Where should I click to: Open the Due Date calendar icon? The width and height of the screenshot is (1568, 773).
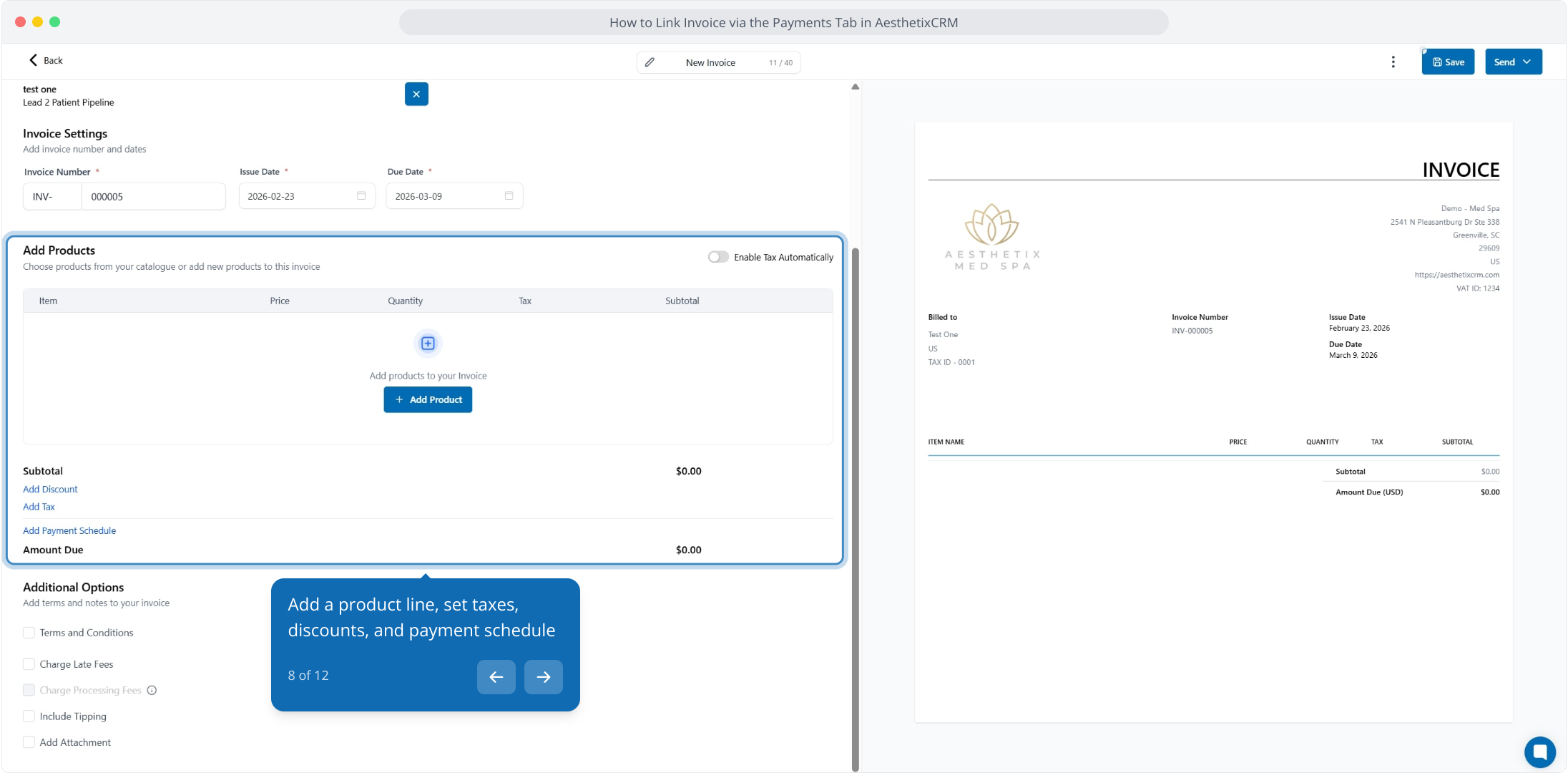(509, 196)
